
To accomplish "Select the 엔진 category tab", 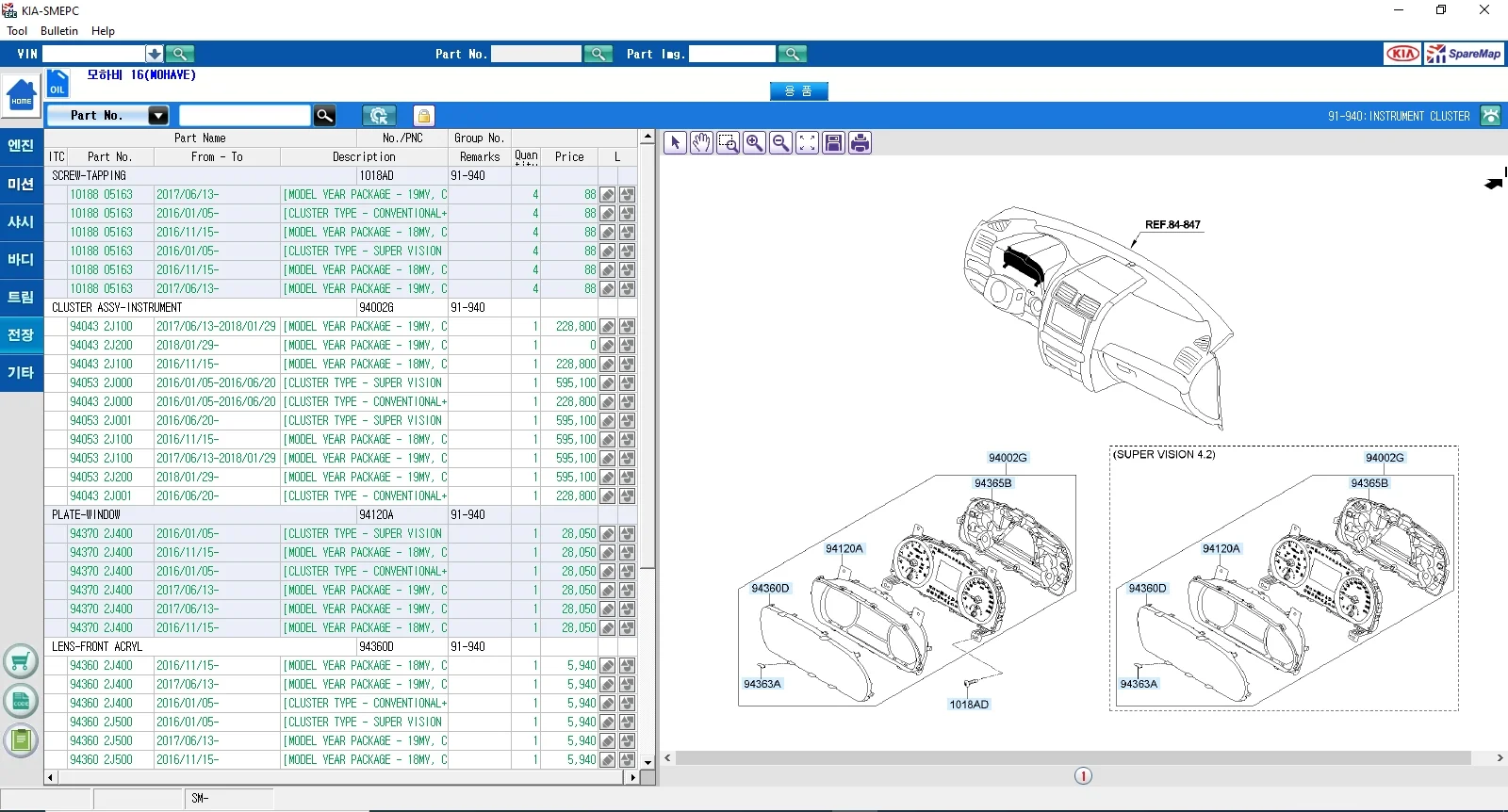I will point(21,146).
